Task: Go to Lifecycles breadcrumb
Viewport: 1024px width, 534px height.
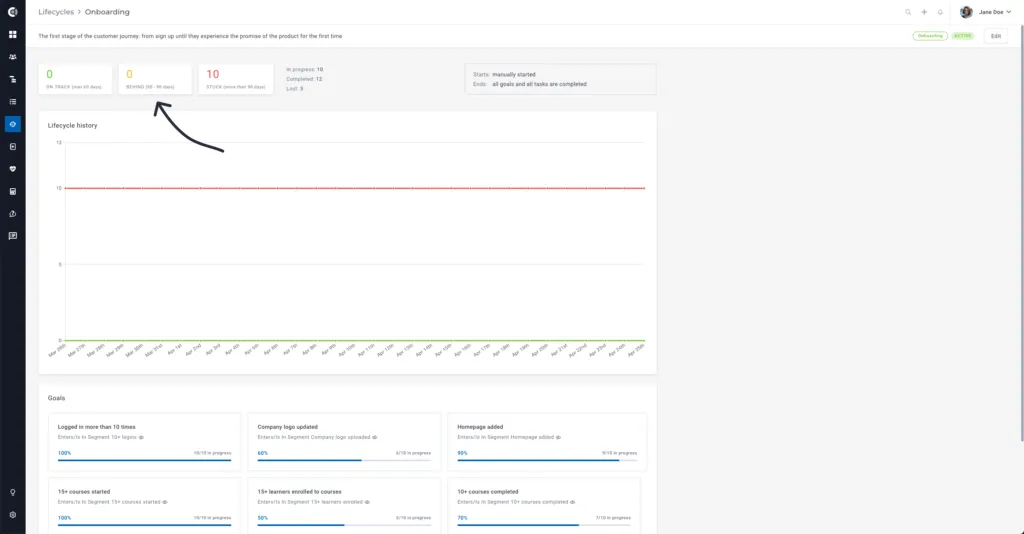Action: (x=56, y=12)
